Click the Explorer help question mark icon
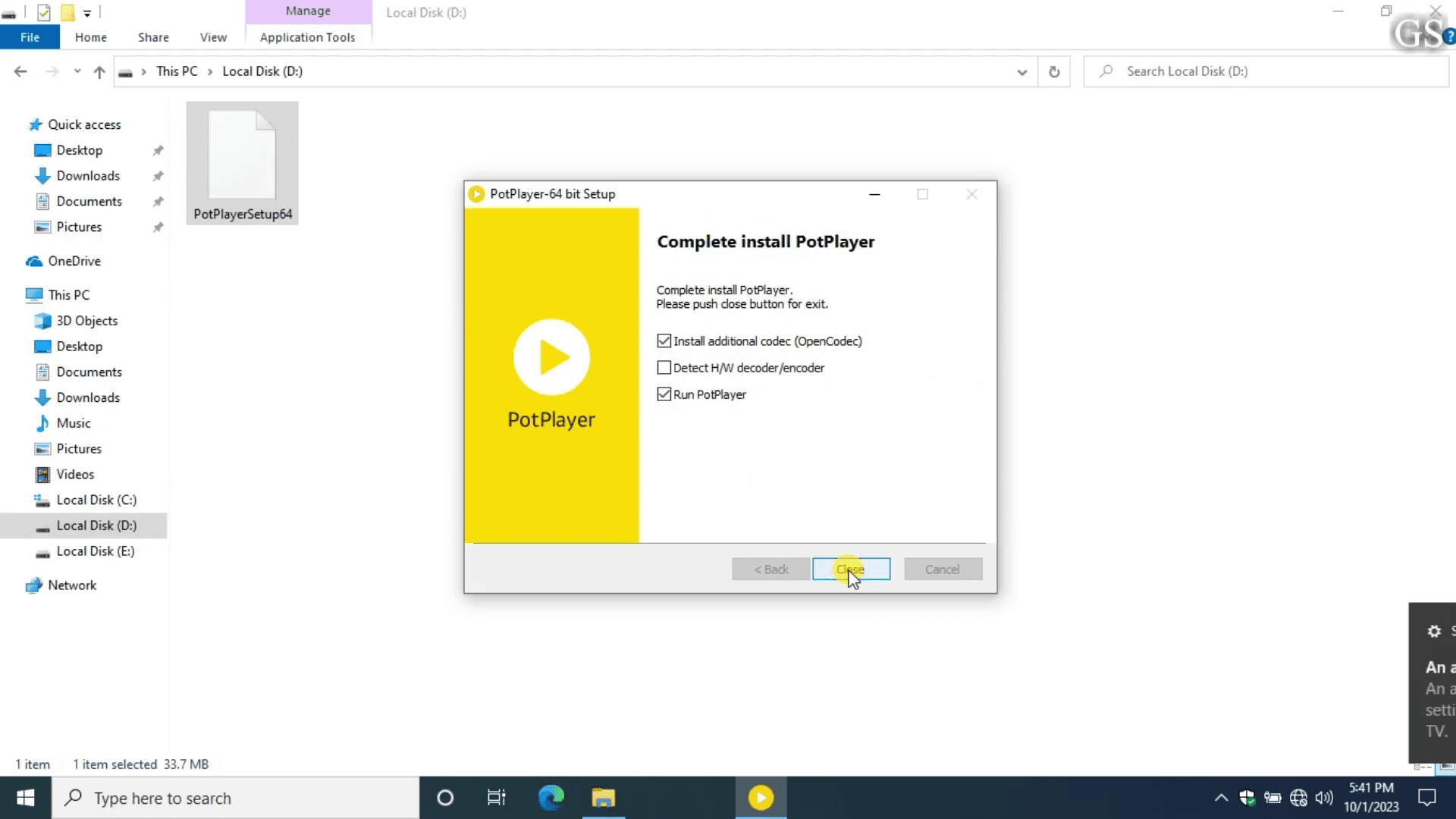The width and height of the screenshot is (1456, 819). pos(1449,36)
